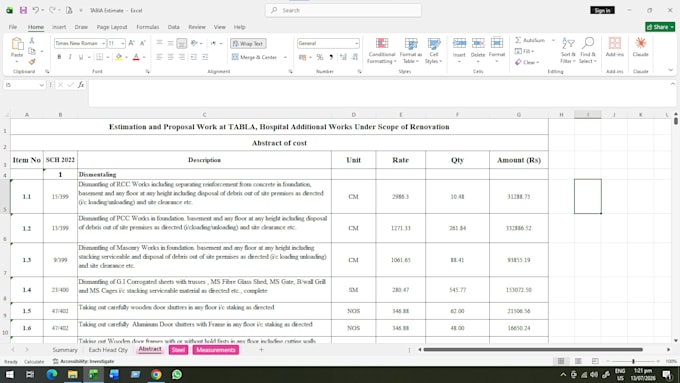Open Cell Styles gallery
The image size is (680, 383).
(433, 50)
